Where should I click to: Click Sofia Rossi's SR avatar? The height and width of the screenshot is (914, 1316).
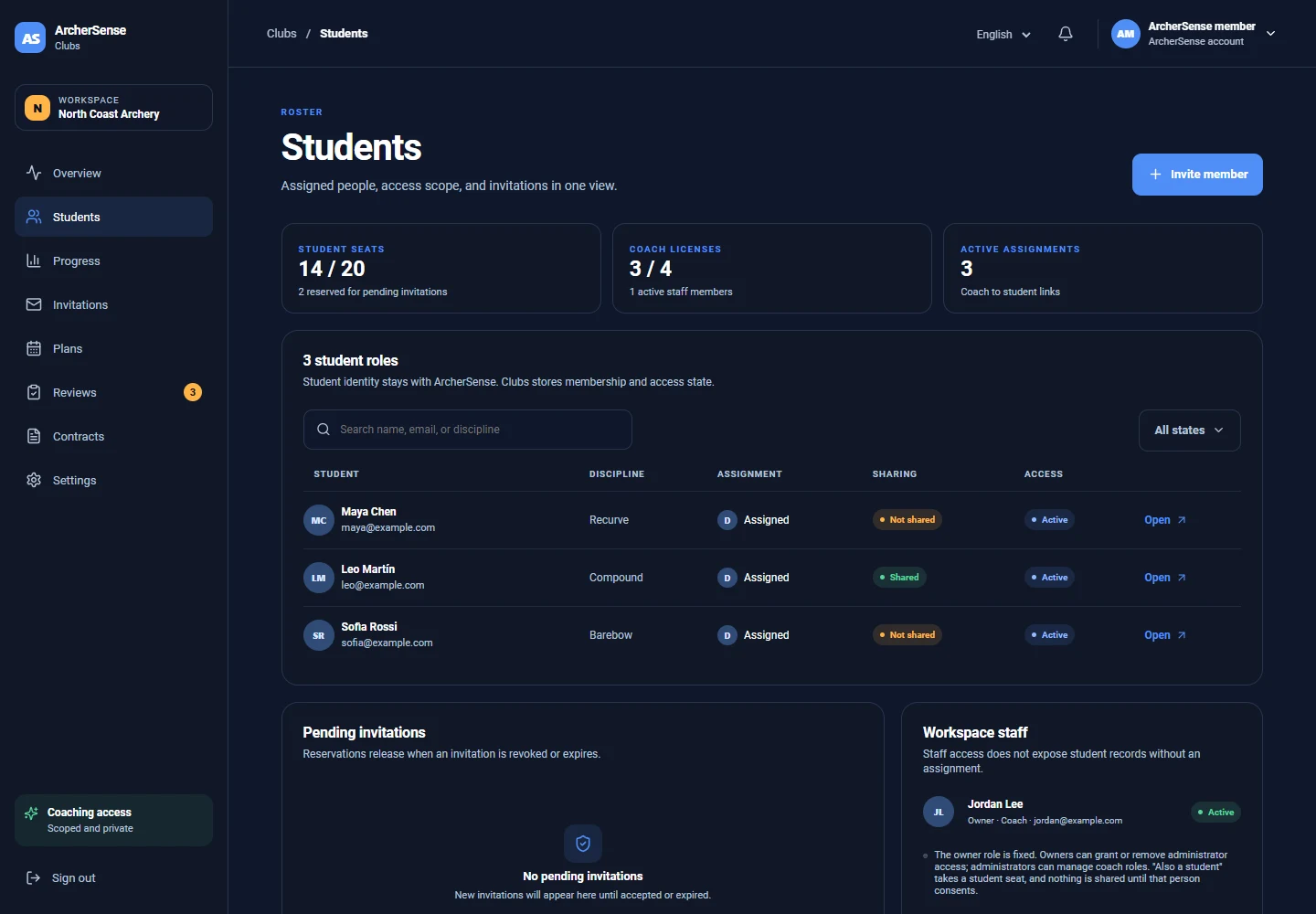(x=319, y=635)
